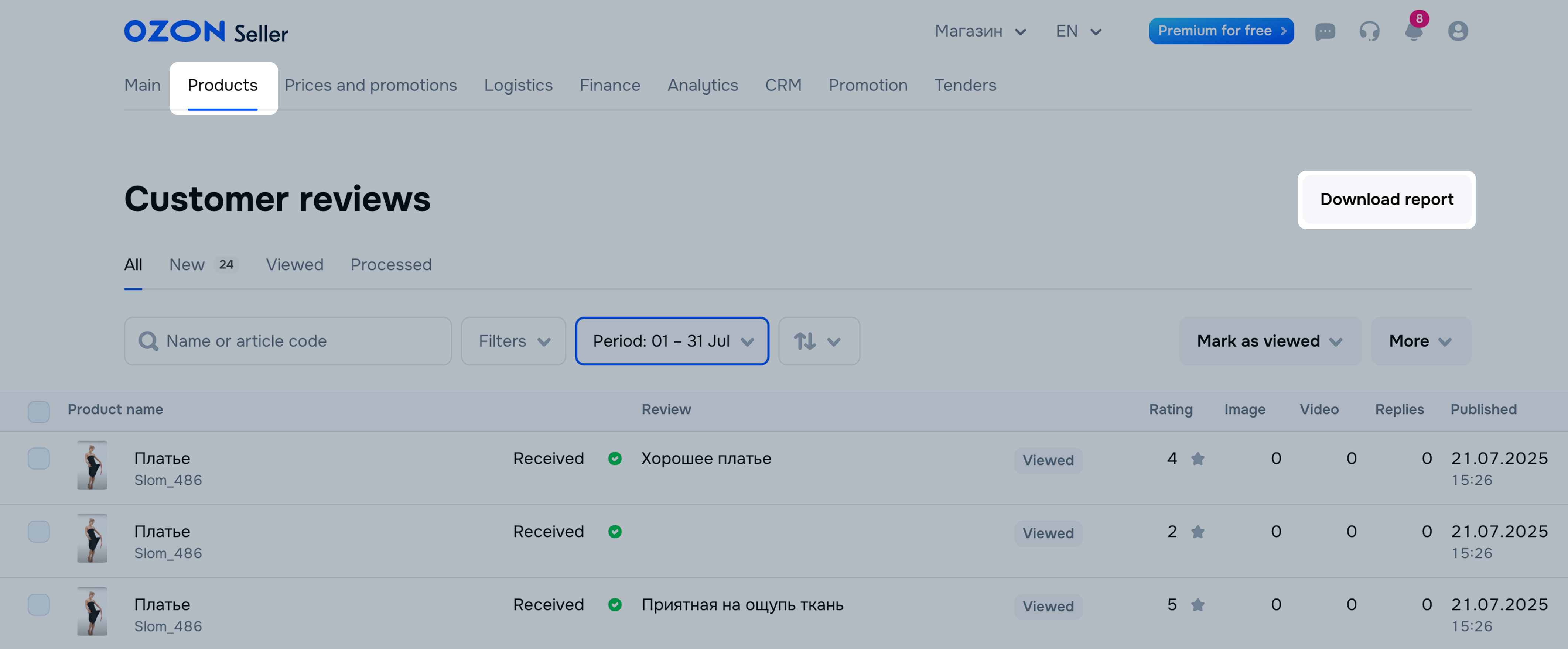Open dress thumbnail in Хорошее платье row
This screenshot has height=649, width=1568.
[x=92, y=465]
